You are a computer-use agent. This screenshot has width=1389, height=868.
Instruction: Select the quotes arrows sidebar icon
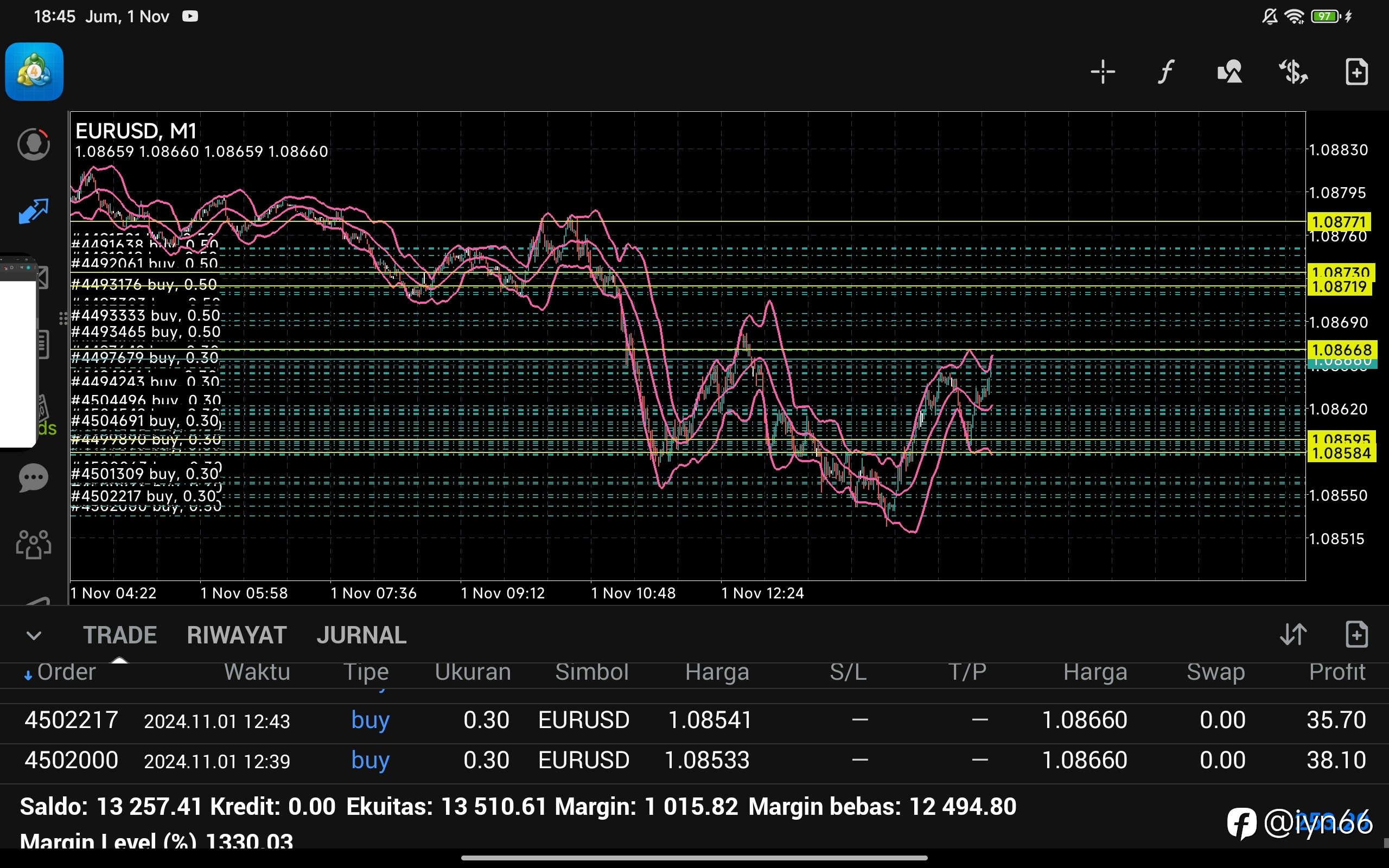click(33, 210)
